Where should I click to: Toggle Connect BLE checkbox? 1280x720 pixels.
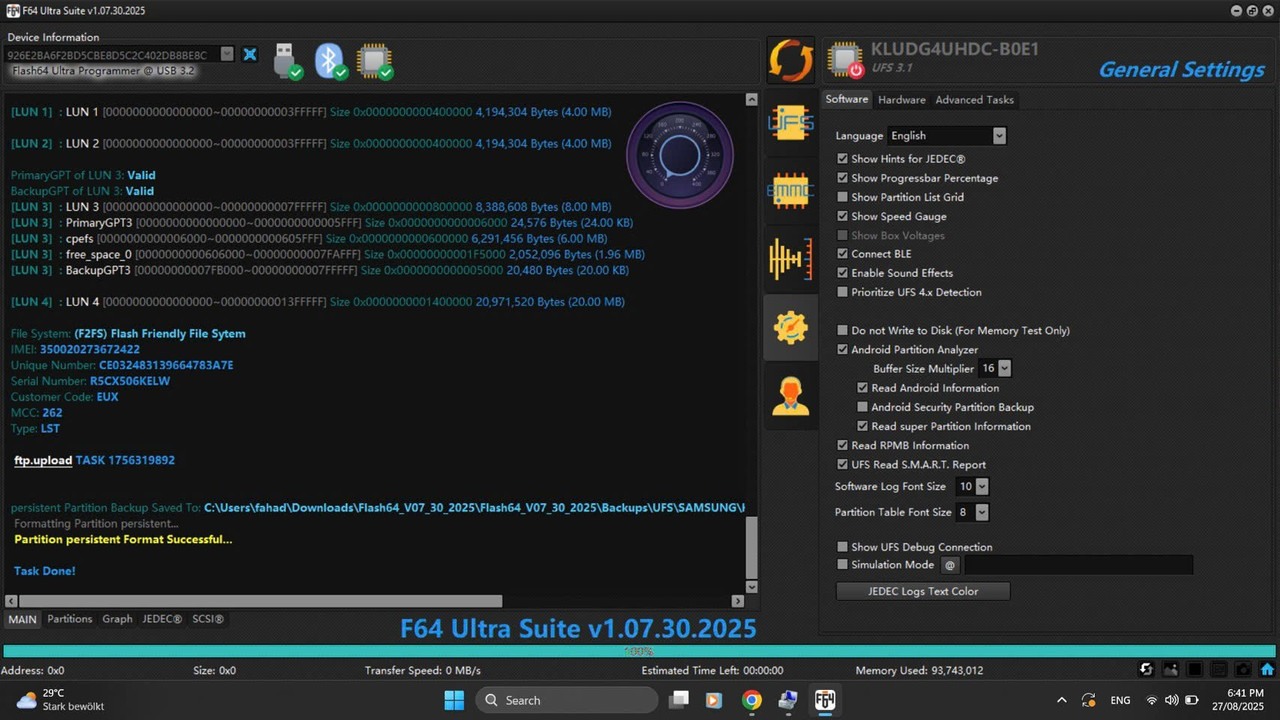843,254
